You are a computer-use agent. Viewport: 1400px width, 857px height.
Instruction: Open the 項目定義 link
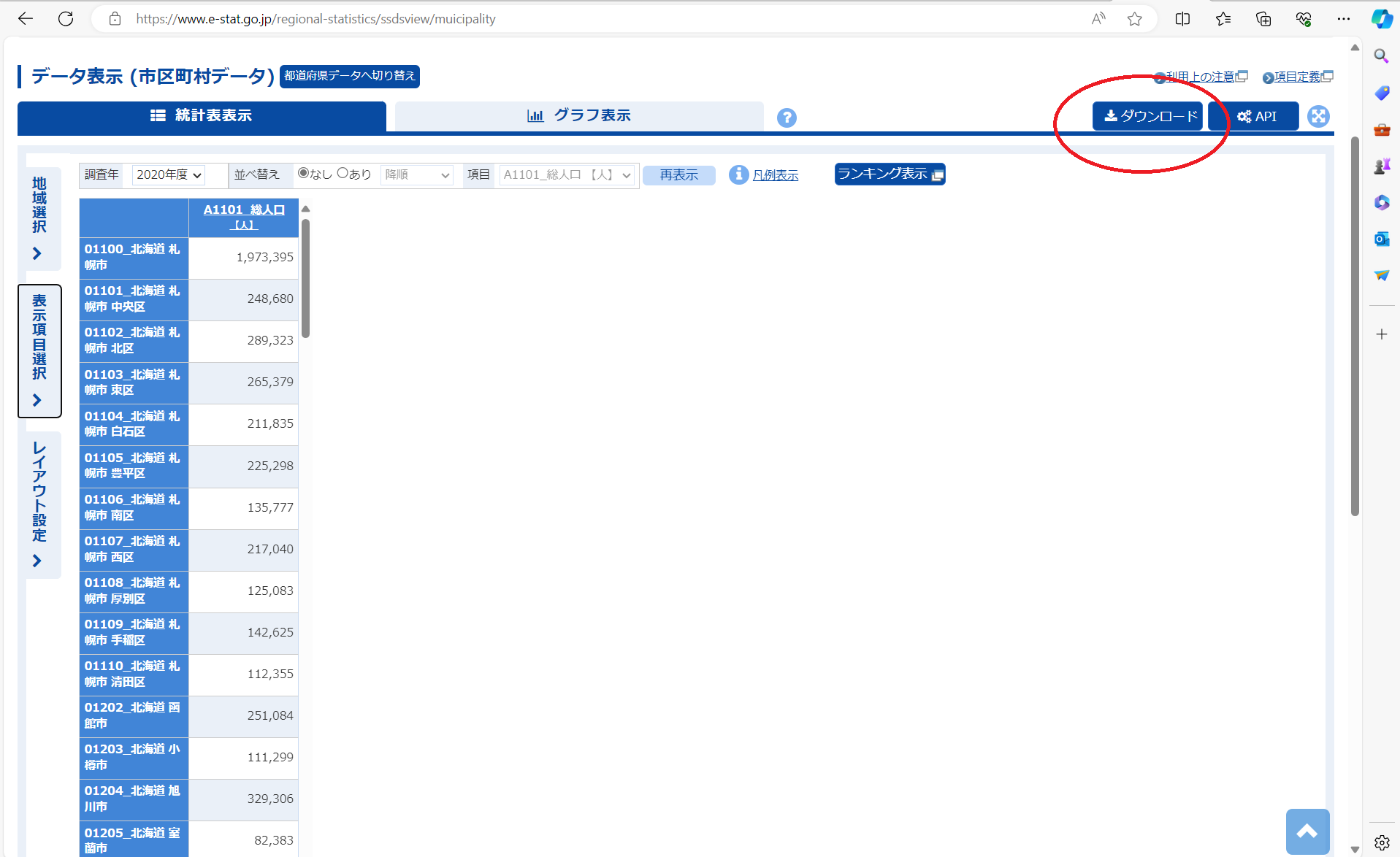coord(1297,77)
